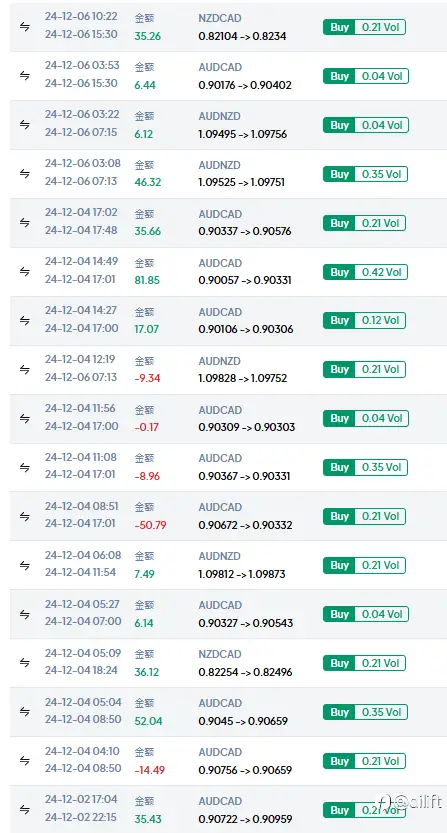Viewport: 447px width, 833px height.
Task: Click the swap icon on the -50.79 AUDCAD row
Action: [24, 516]
